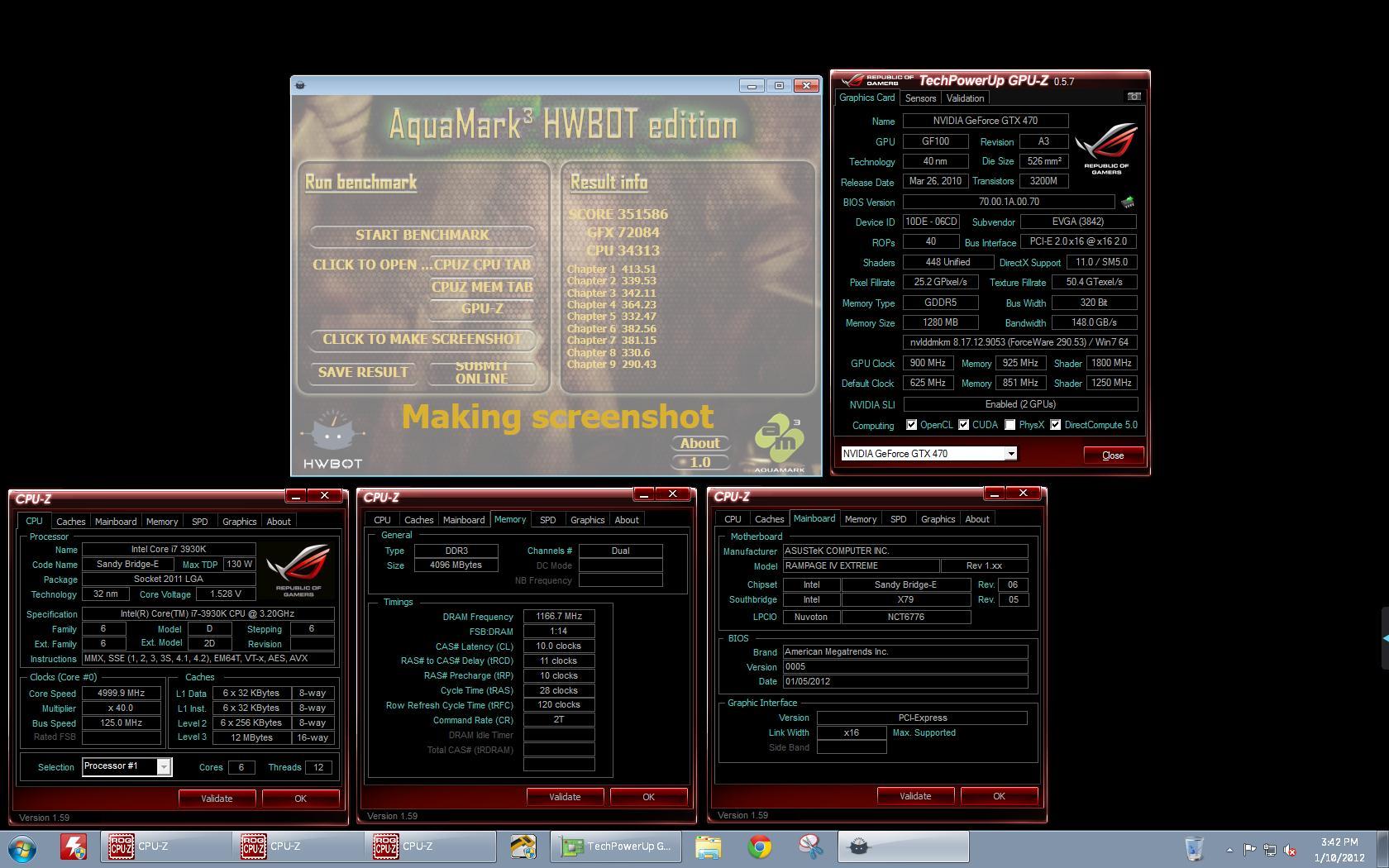The image size is (1389, 868).
Task: Click SAVE RESULT in AquaMark
Action: click(x=363, y=372)
